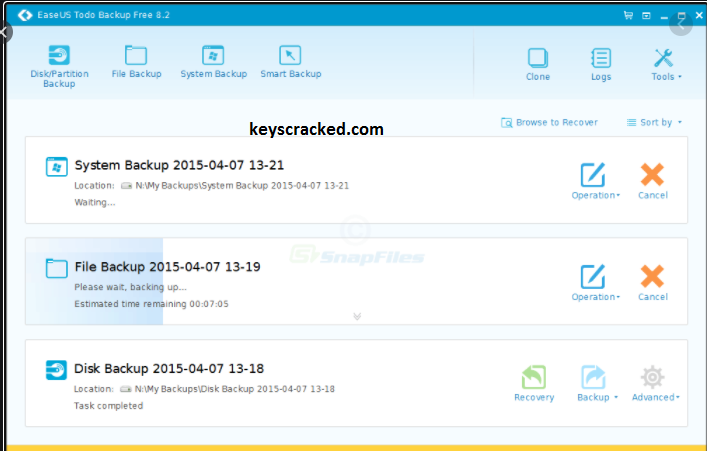Click 'Estimated time remaining 00:07:05' text
Viewport: 707px width, 451px height.
pos(152,304)
